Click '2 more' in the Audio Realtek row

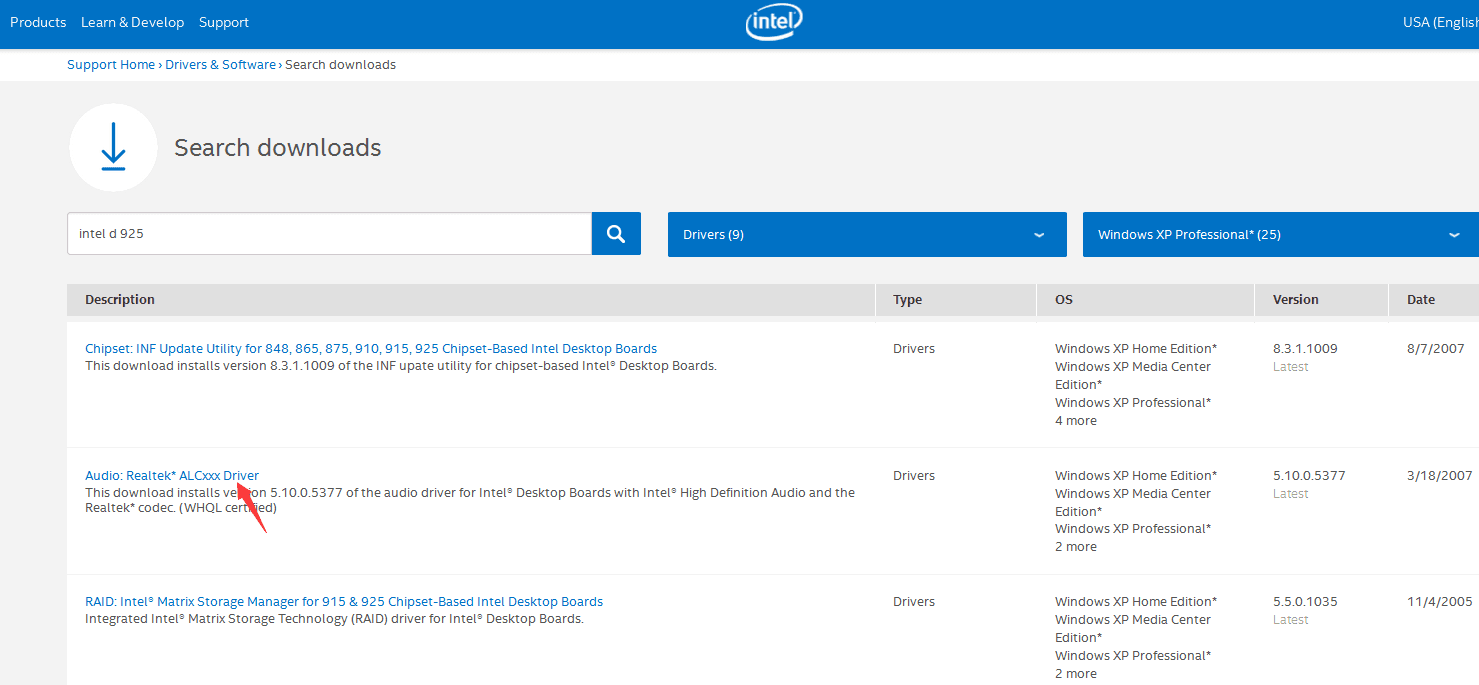(1076, 547)
